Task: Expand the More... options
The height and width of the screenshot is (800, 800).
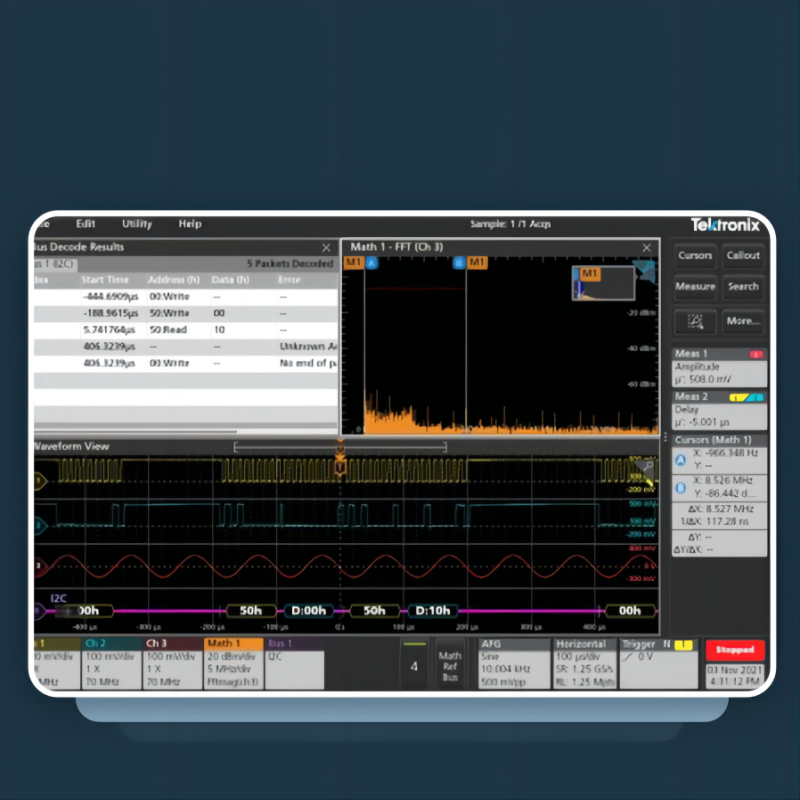Action: (x=743, y=321)
